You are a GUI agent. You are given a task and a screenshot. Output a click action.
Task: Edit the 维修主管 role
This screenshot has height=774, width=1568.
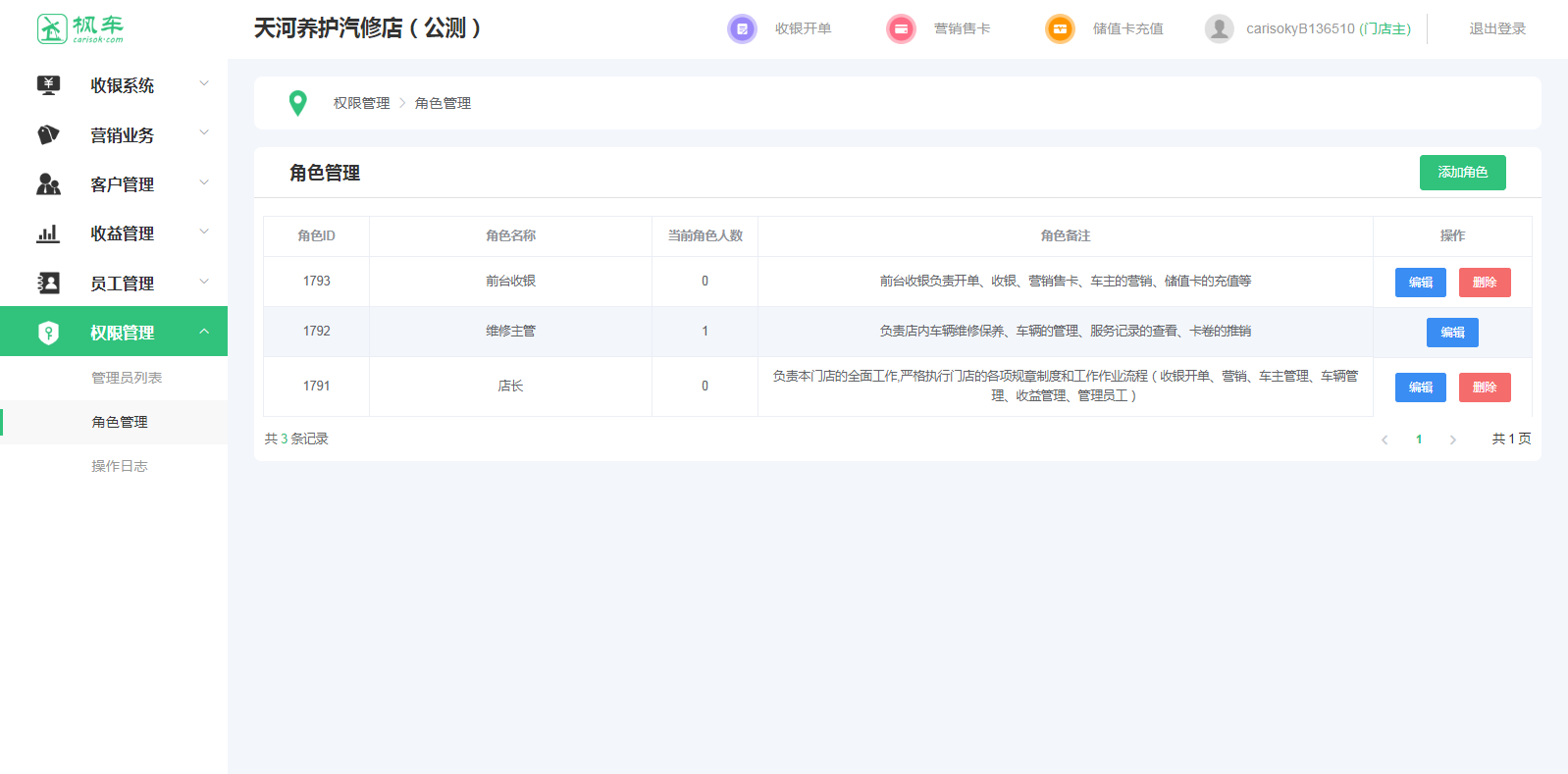click(1452, 333)
